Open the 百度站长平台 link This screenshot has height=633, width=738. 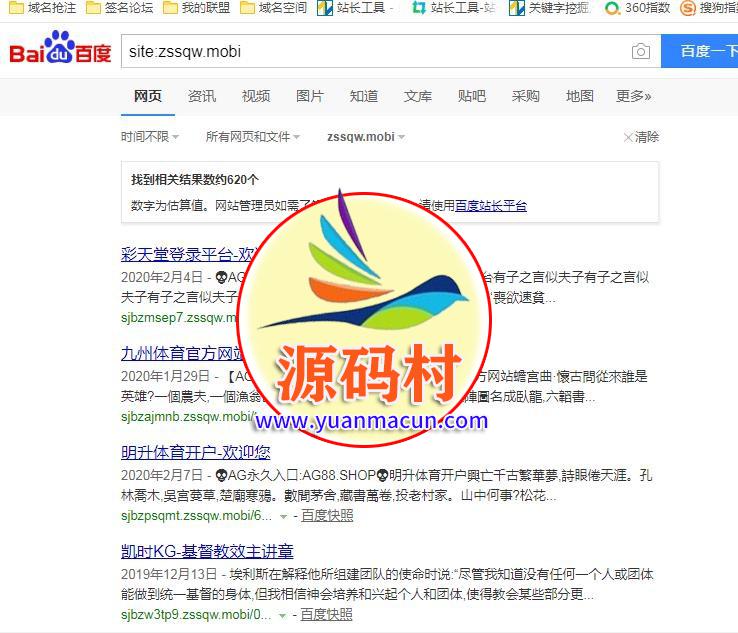point(491,206)
